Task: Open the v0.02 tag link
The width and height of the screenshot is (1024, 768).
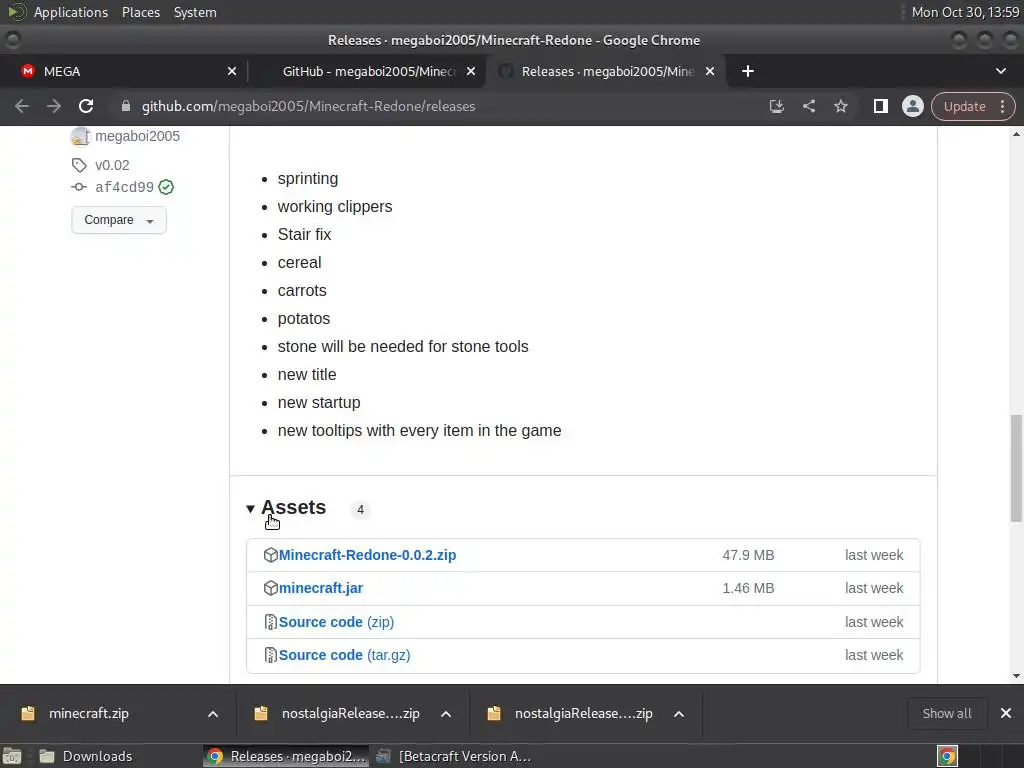Action: click(x=112, y=165)
